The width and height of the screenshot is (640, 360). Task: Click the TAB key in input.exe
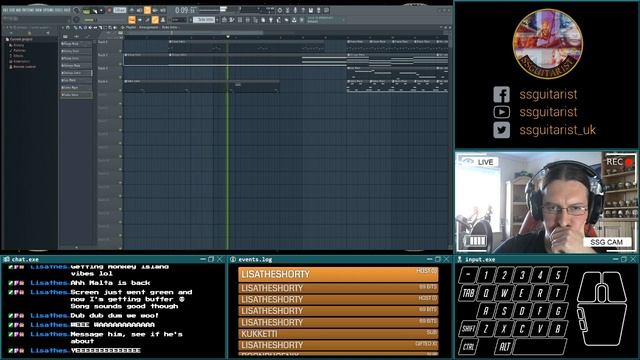[468, 293]
